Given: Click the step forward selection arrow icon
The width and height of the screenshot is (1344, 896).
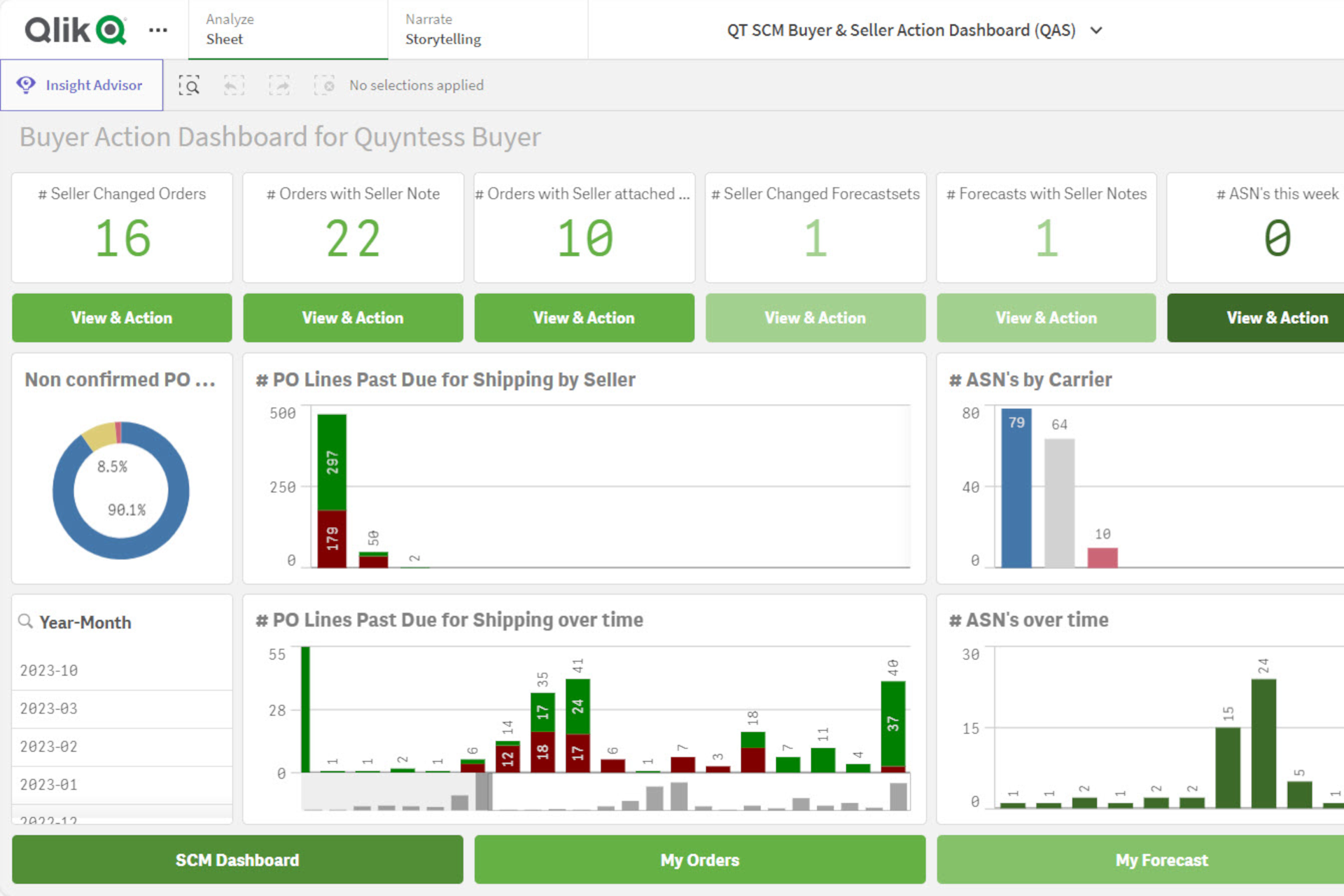Looking at the screenshot, I should (279, 85).
